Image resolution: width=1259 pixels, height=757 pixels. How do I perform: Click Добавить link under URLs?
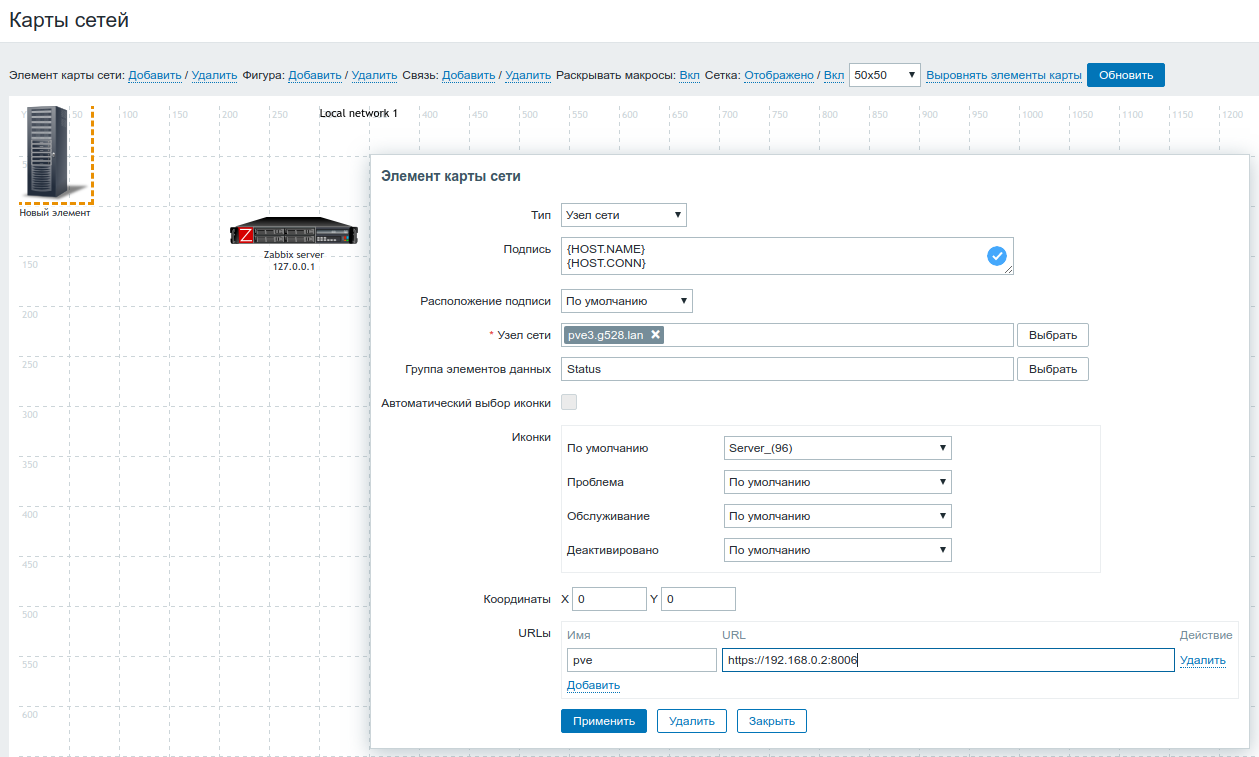tap(593, 685)
